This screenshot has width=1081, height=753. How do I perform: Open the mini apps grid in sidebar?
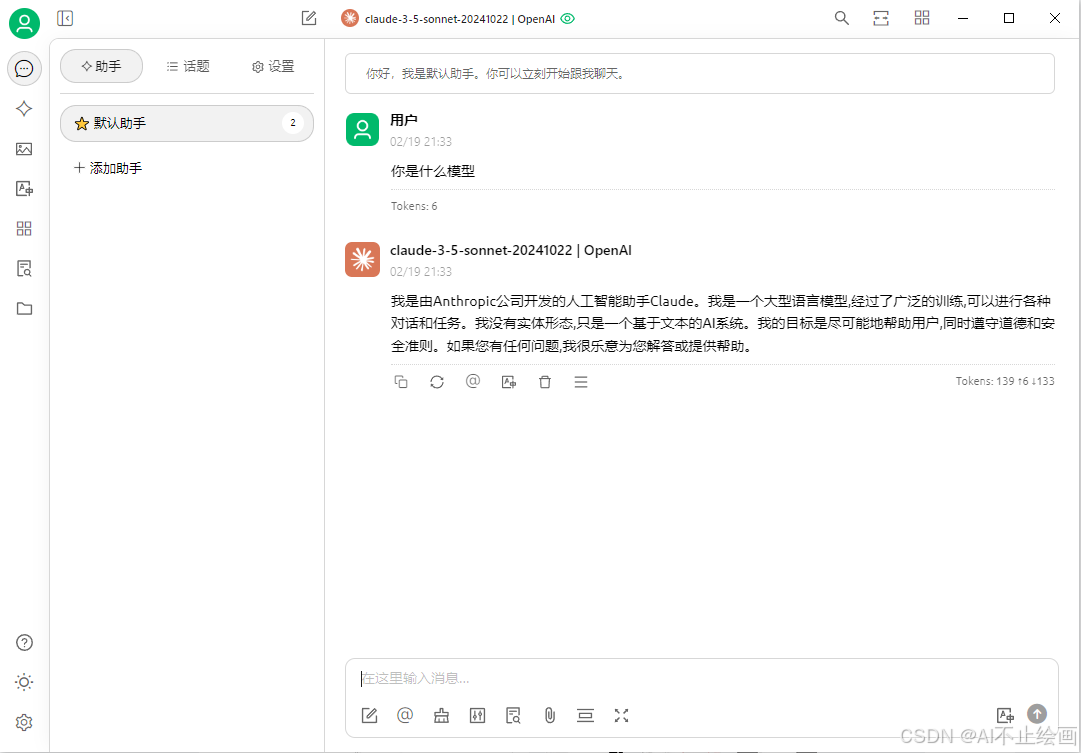coord(24,228)
